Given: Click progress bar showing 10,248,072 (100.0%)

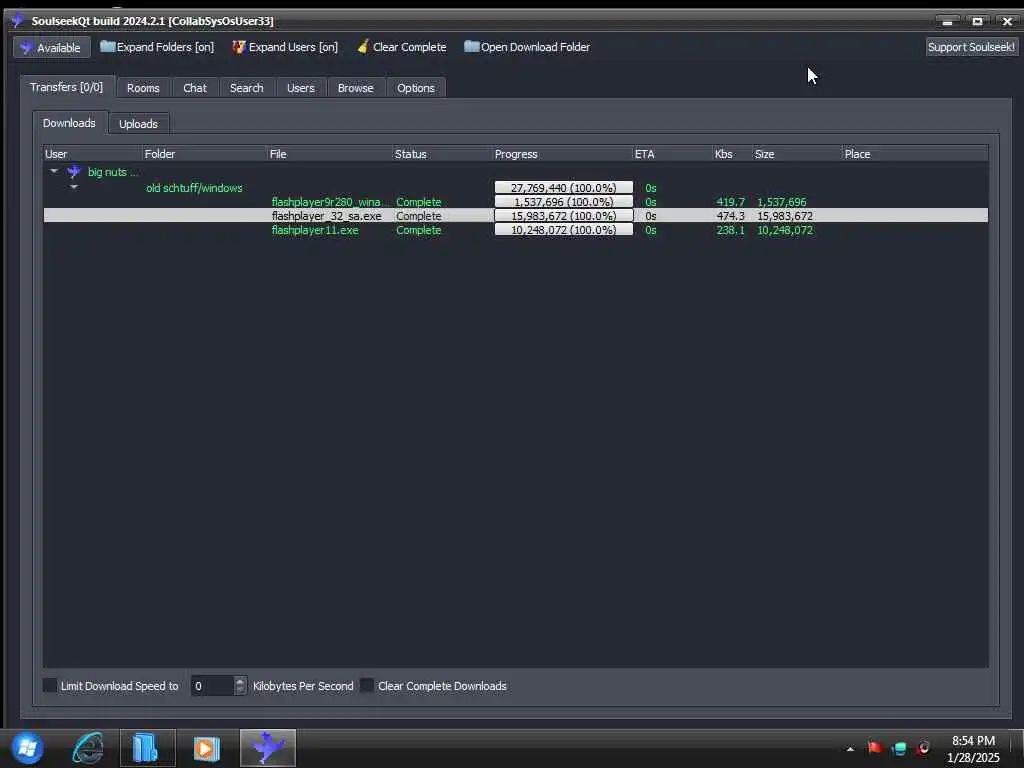Looking at the screenshot, I should 564,230.
